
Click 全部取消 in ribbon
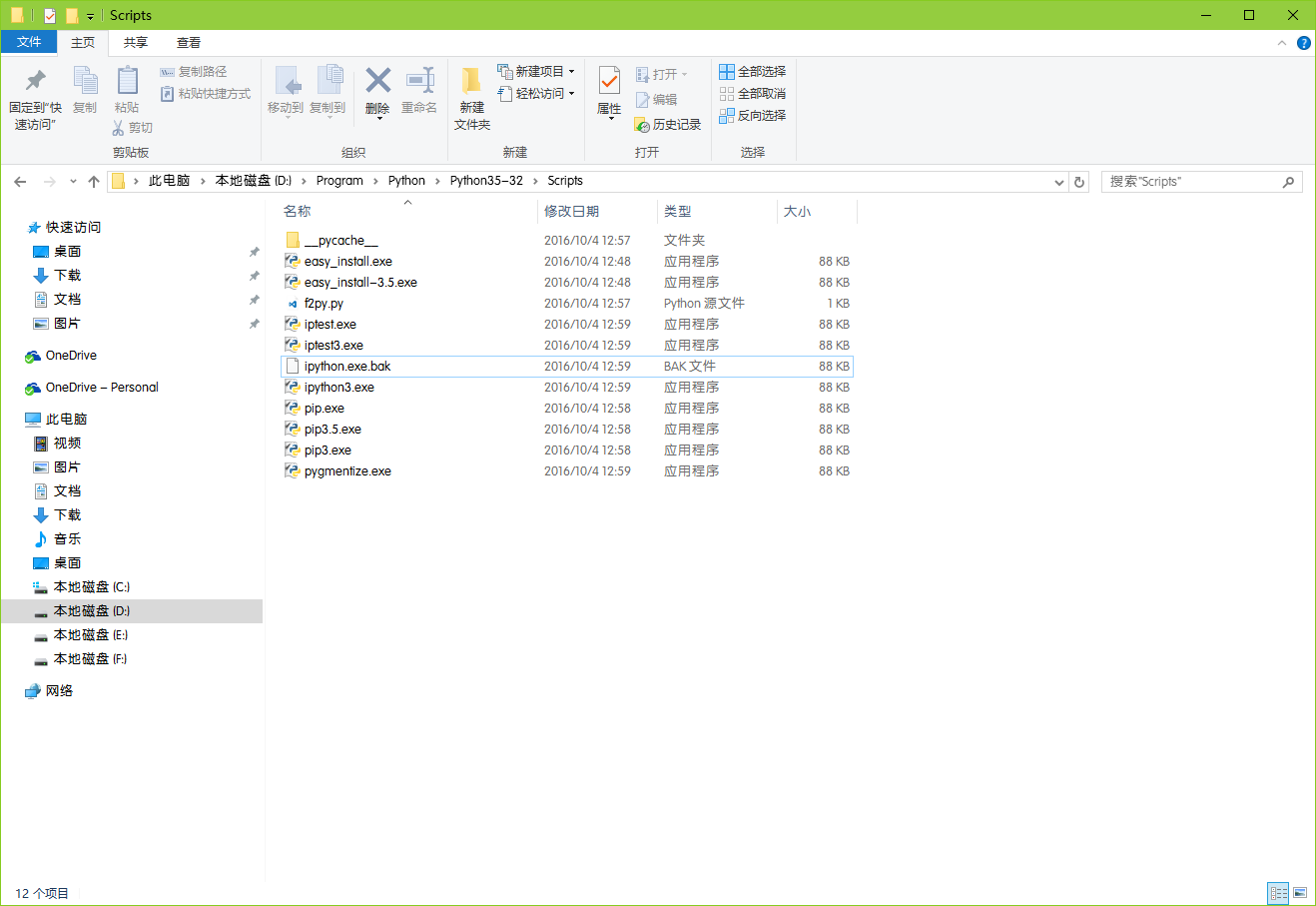(x=752, y=94)
